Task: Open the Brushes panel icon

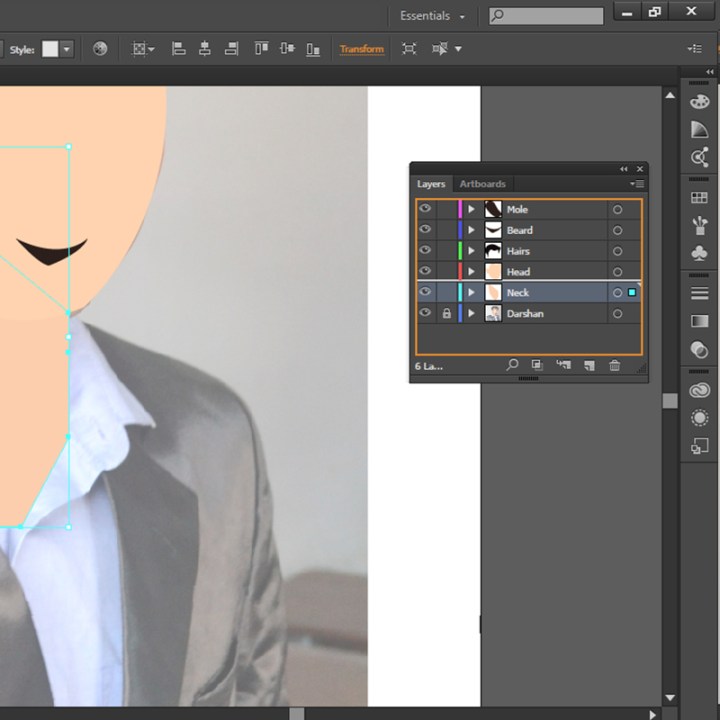Action: tap(699, 226)
